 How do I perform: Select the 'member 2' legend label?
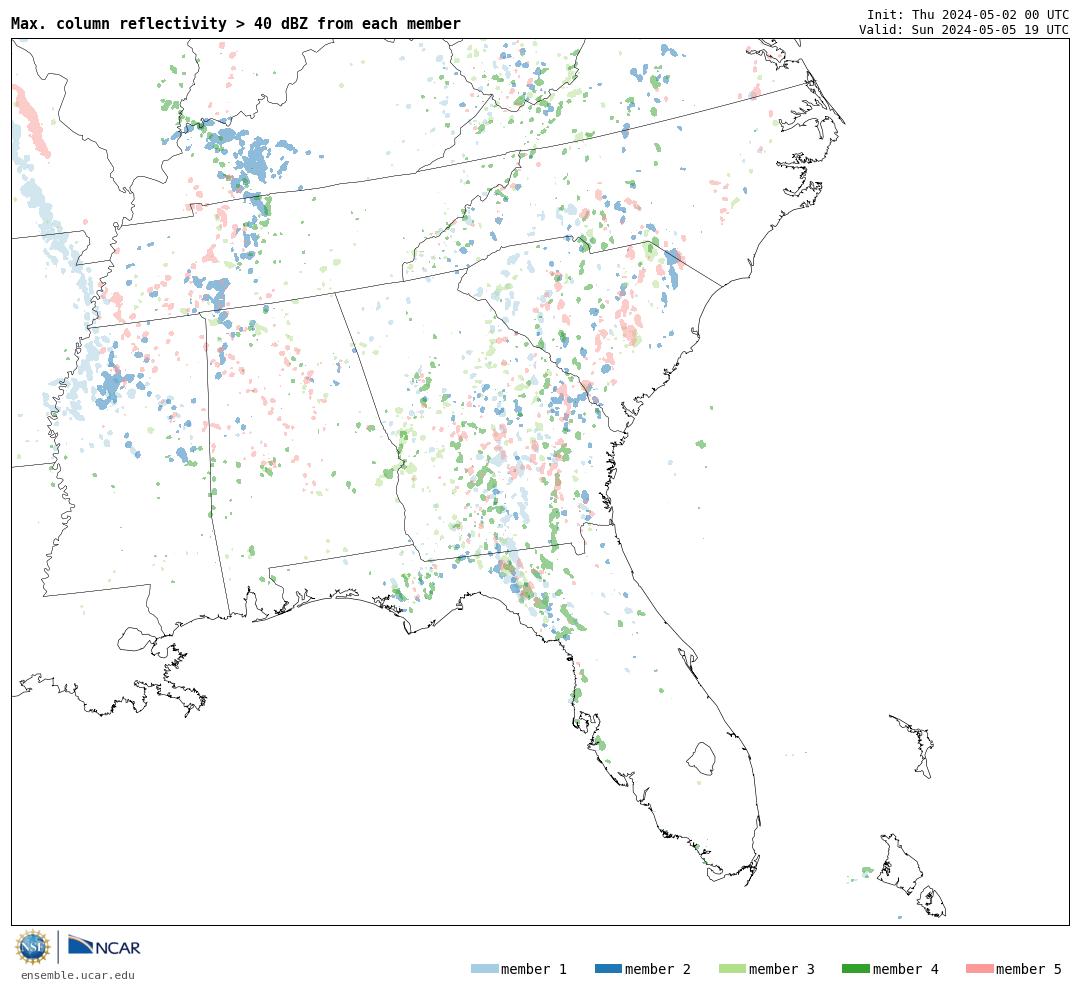click(x=658, y=969)
